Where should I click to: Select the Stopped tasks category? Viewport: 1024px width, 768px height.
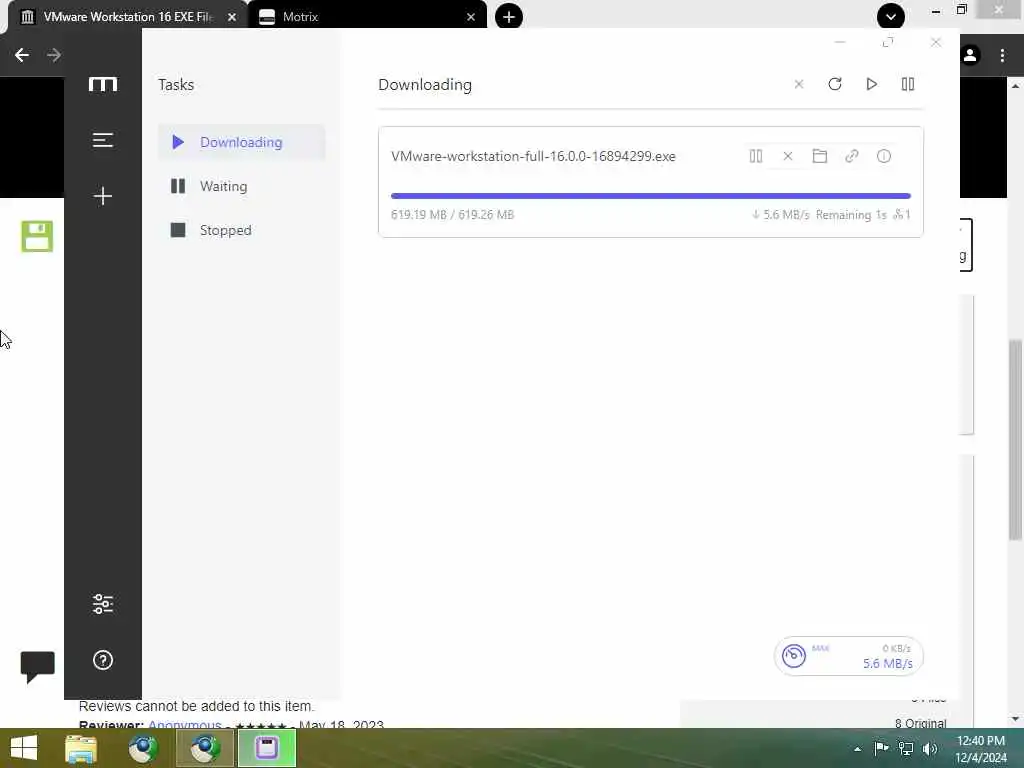(242, 230)
